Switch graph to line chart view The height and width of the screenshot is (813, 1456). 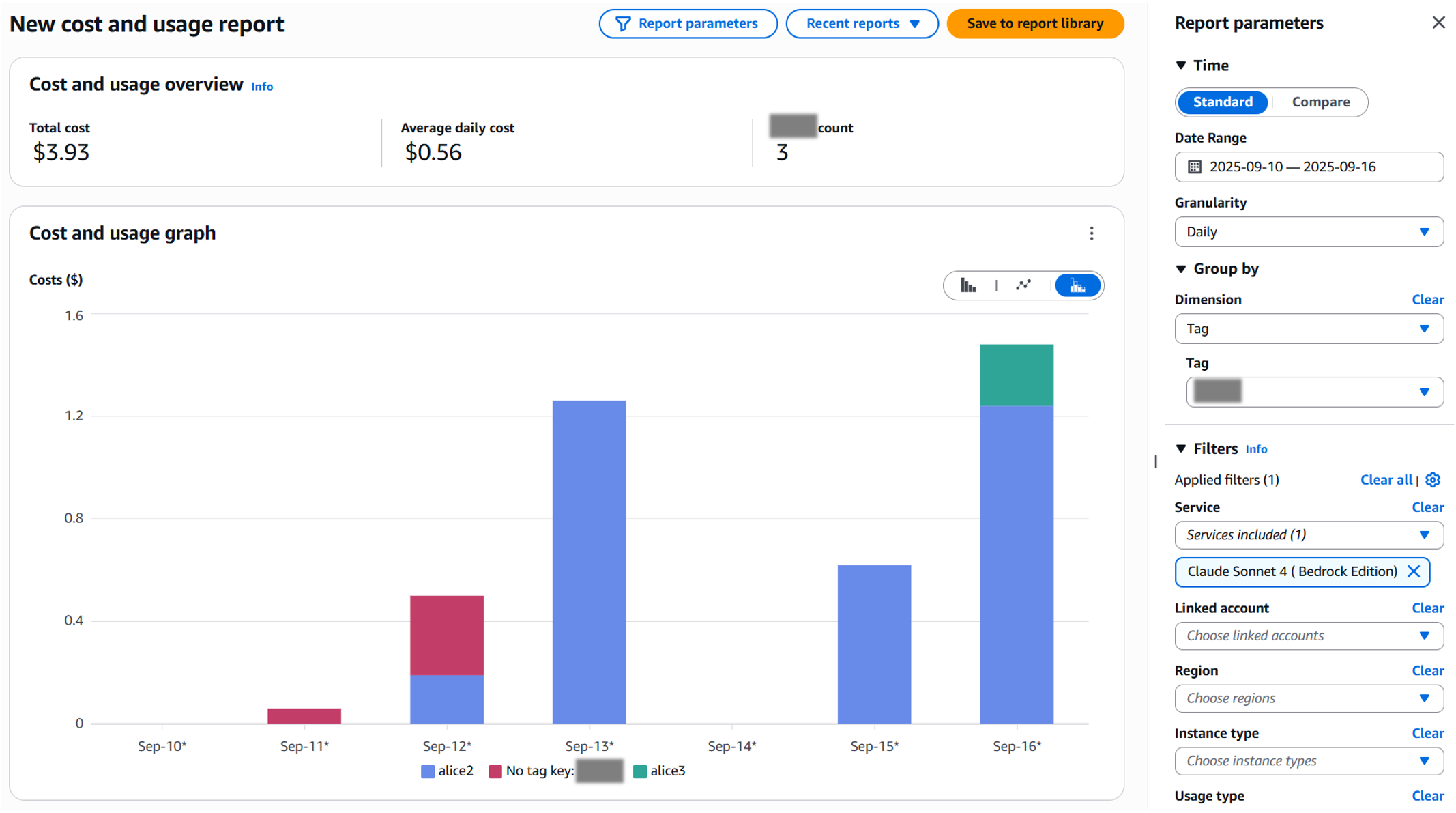coord(1023,285)
